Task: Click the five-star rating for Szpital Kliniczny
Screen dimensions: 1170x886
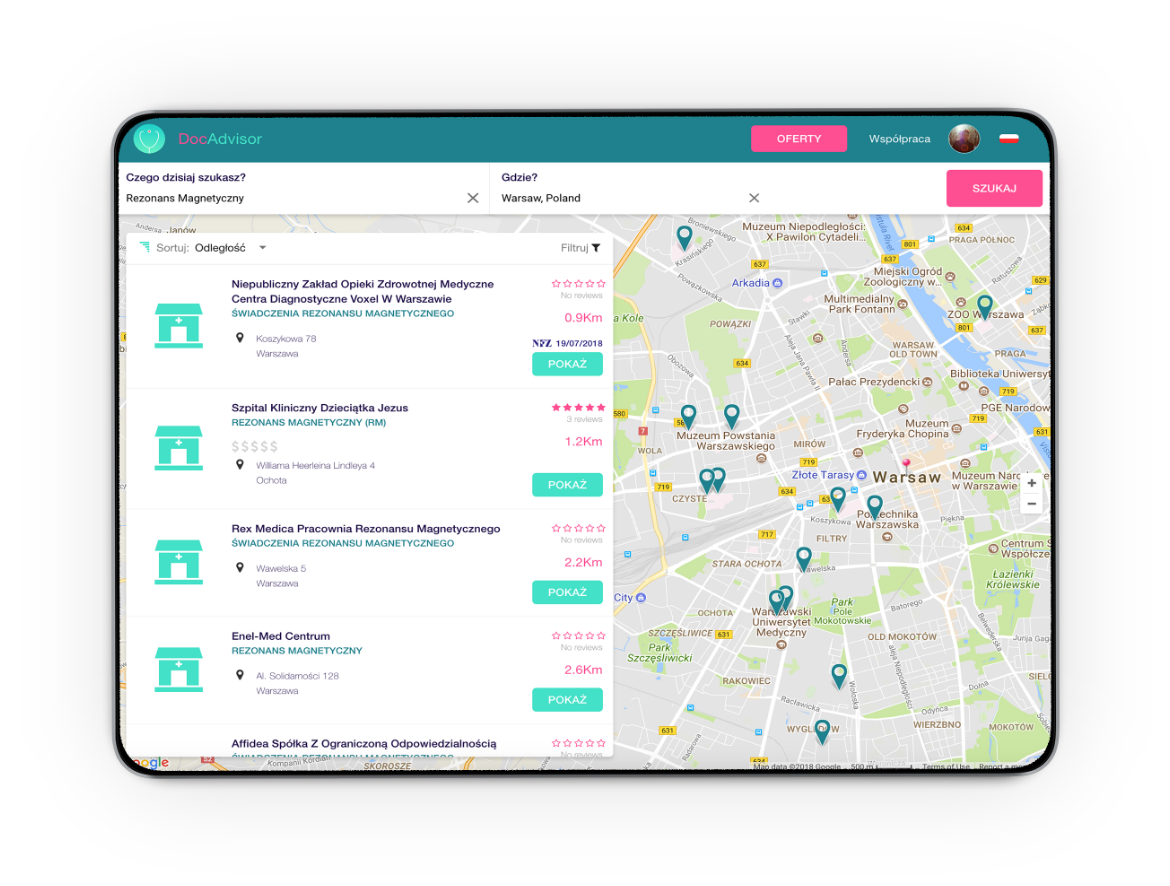Action: click(x=578, y=408)
